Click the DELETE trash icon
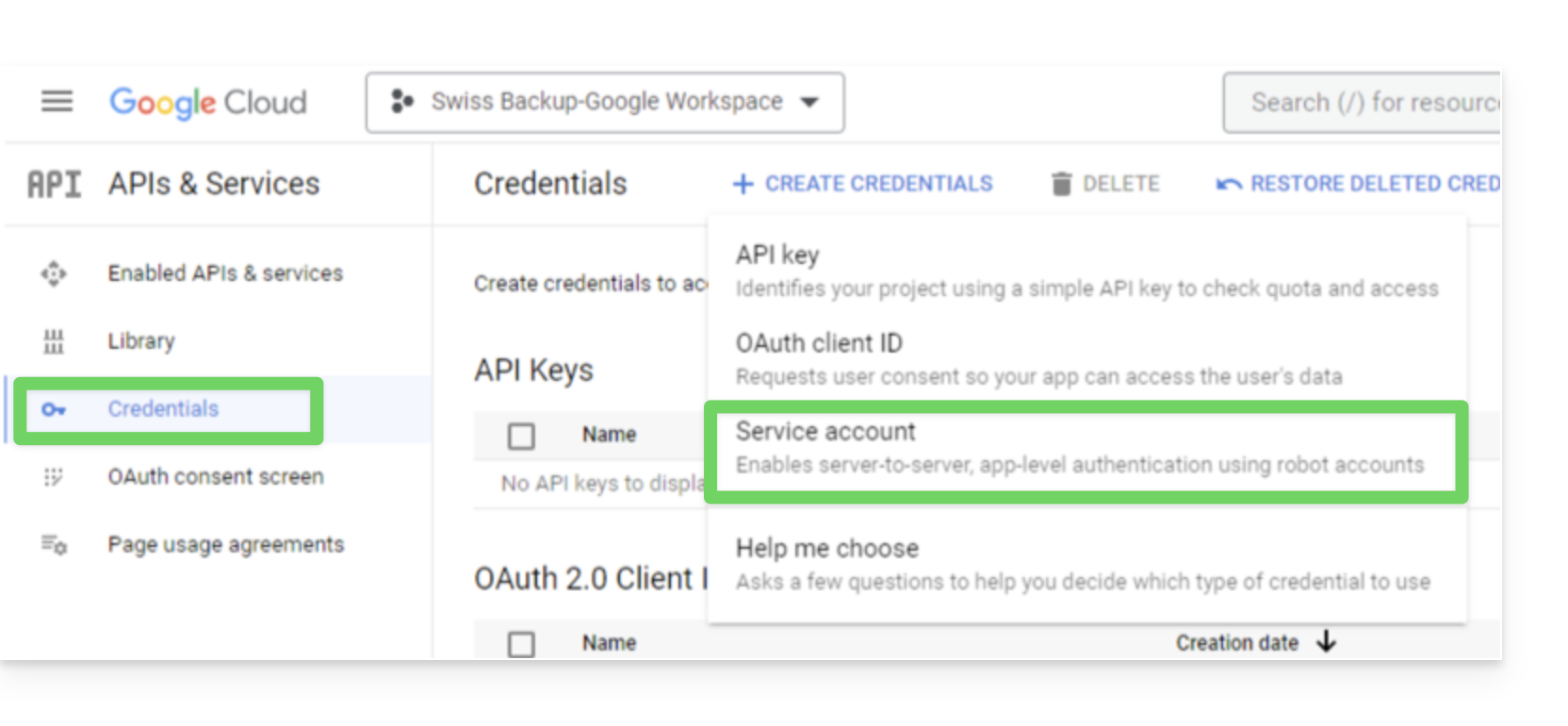The image size is (1568, 726). point(1061,184)
